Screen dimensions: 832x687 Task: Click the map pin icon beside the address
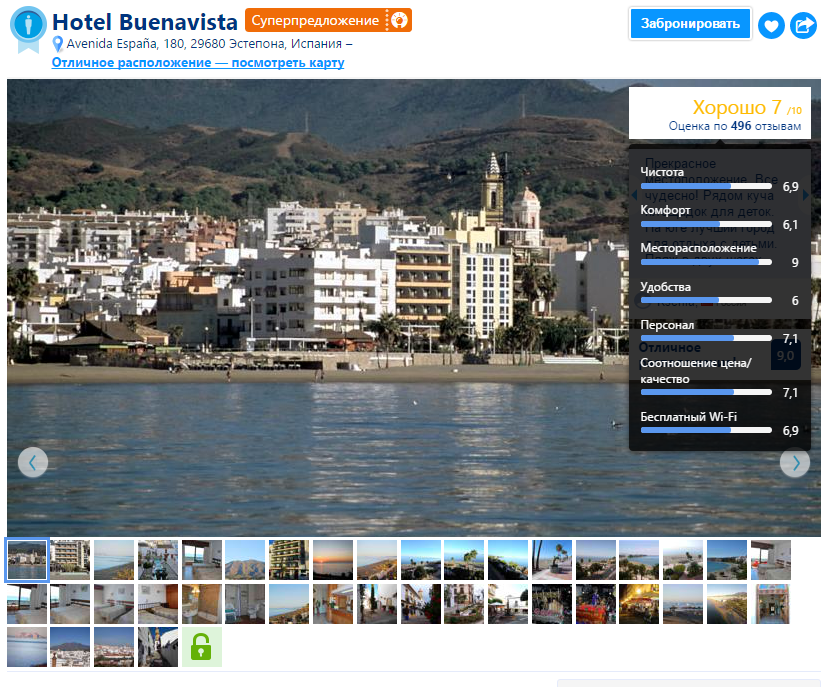[x=58, y=44]
